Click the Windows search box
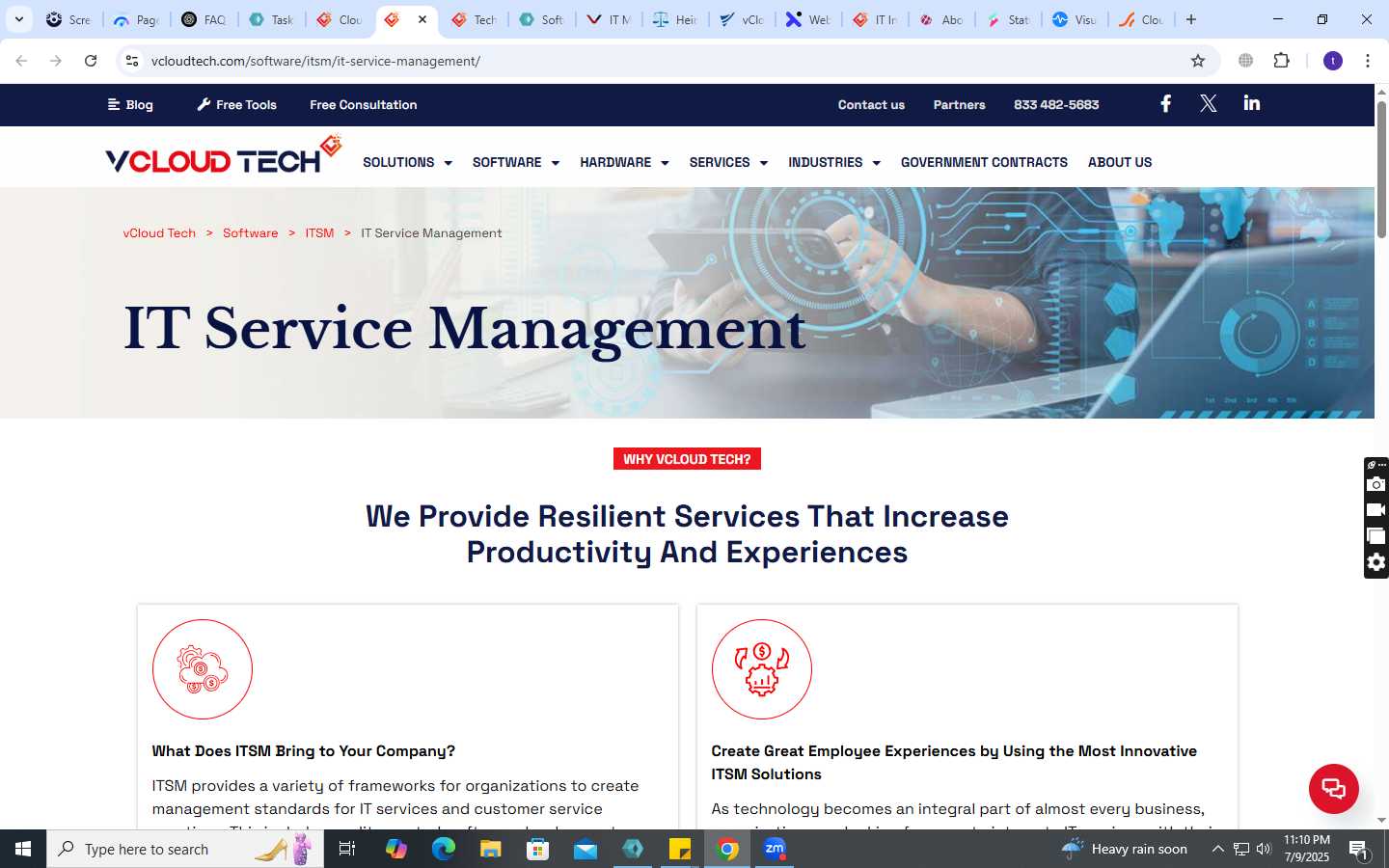The image size is (1389, 868). (x=185, y=849)
